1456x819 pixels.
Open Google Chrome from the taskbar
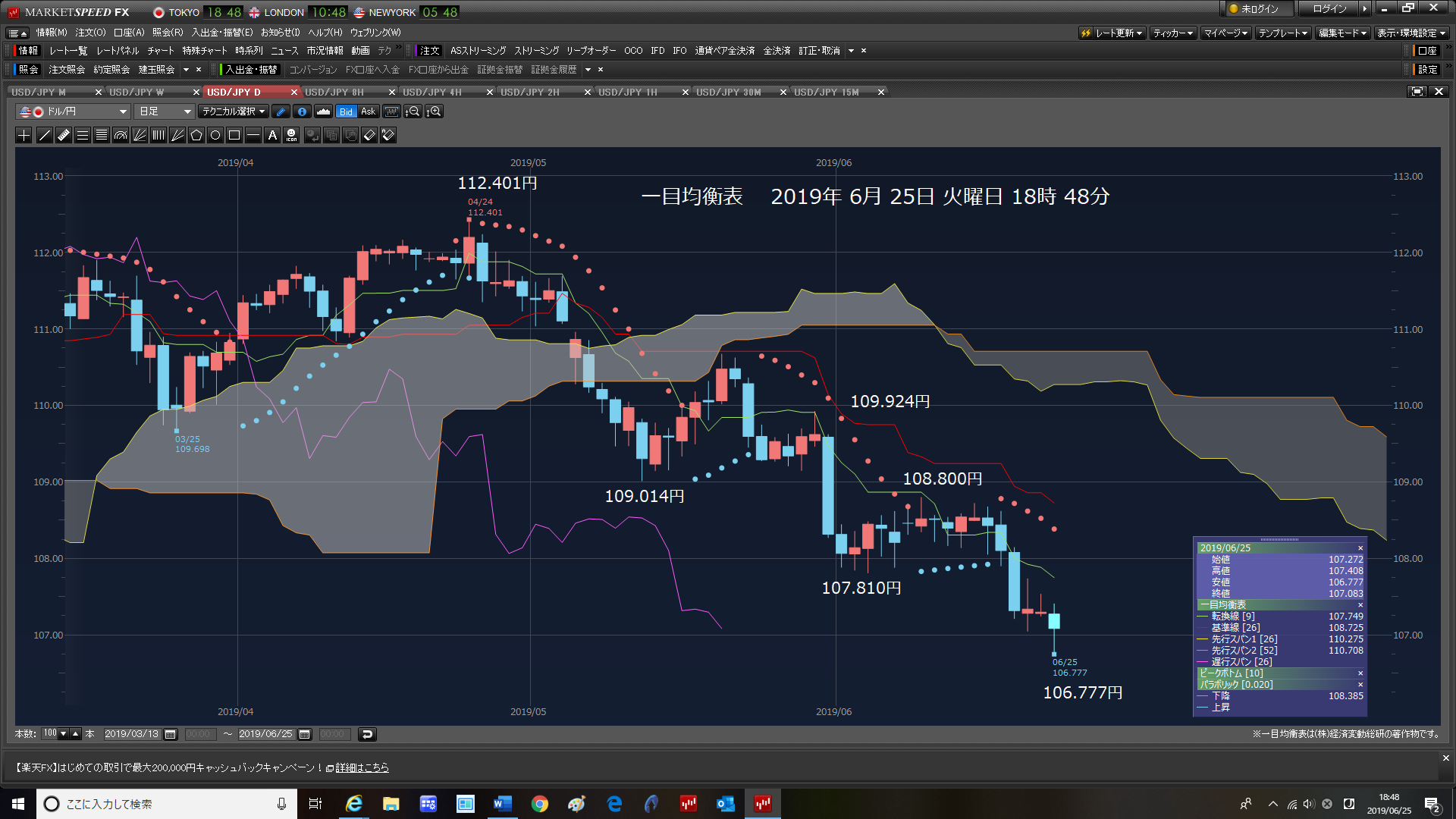539,804
